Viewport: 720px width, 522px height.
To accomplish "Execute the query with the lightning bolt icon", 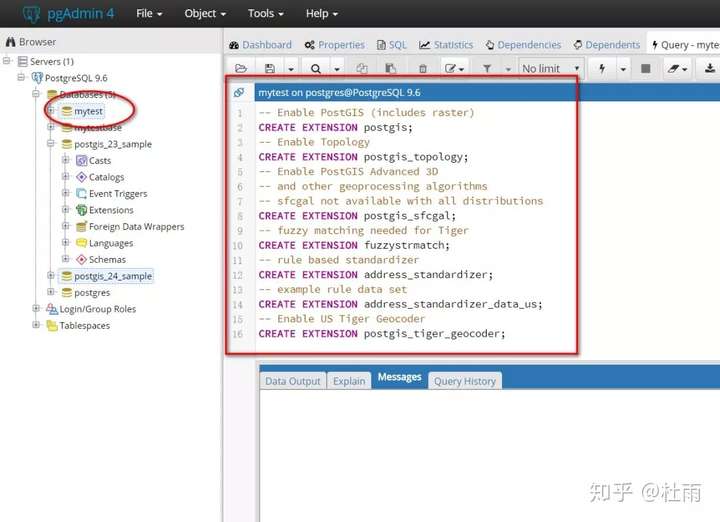I will pyautogui.click(x=602, y=68).
